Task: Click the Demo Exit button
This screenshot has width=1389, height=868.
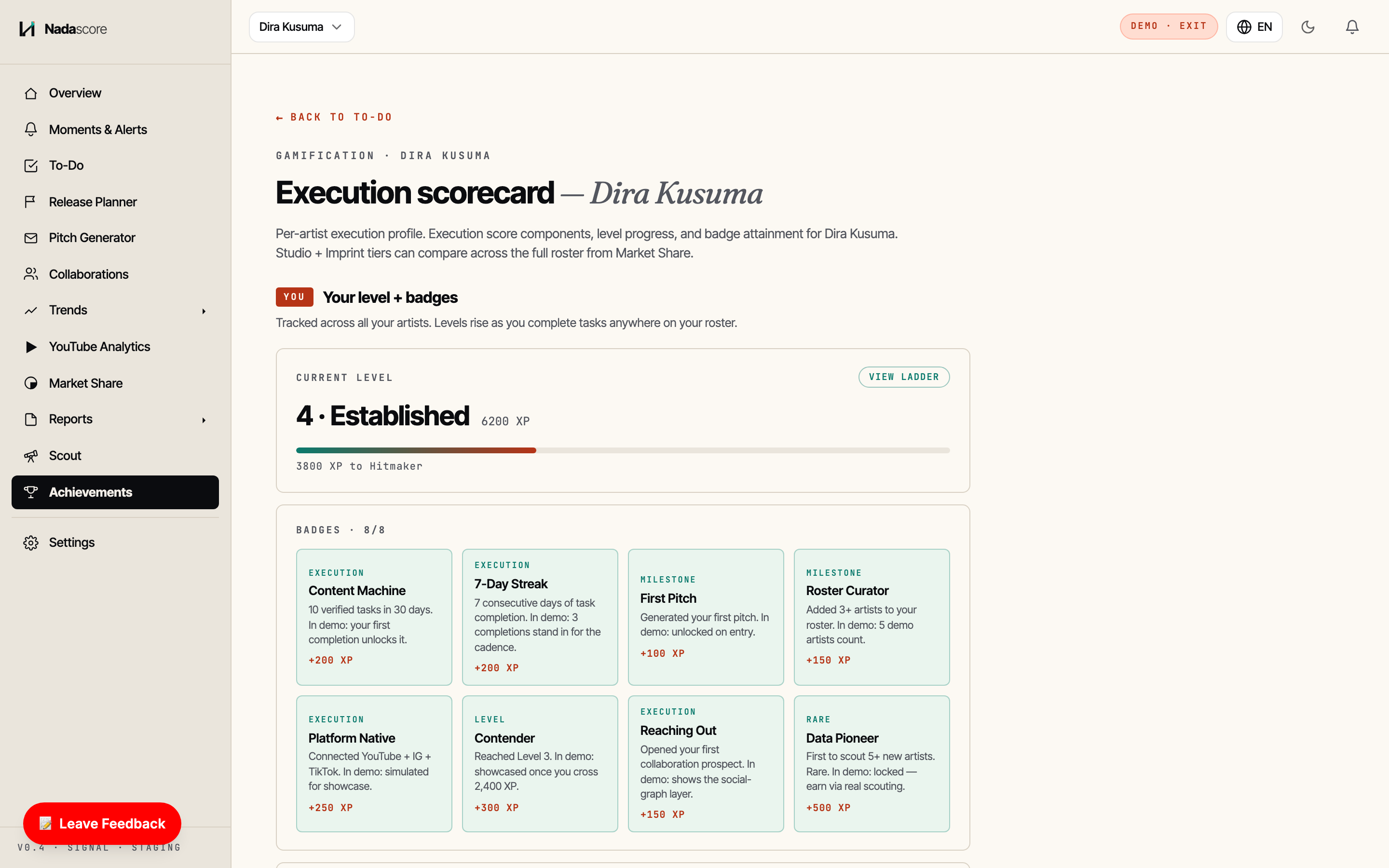Action: (1169, 27)
